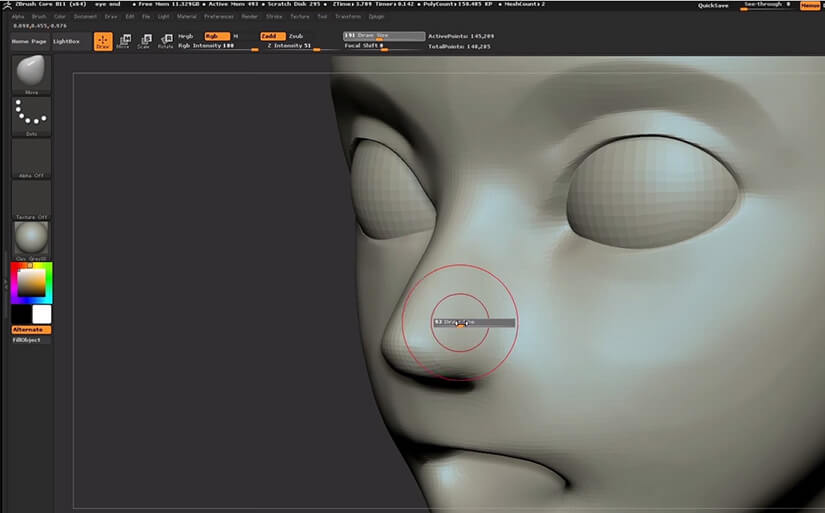Open the Brush menu
The width and height of the screenshot is (825, 513).
click(x=39, y=17)
